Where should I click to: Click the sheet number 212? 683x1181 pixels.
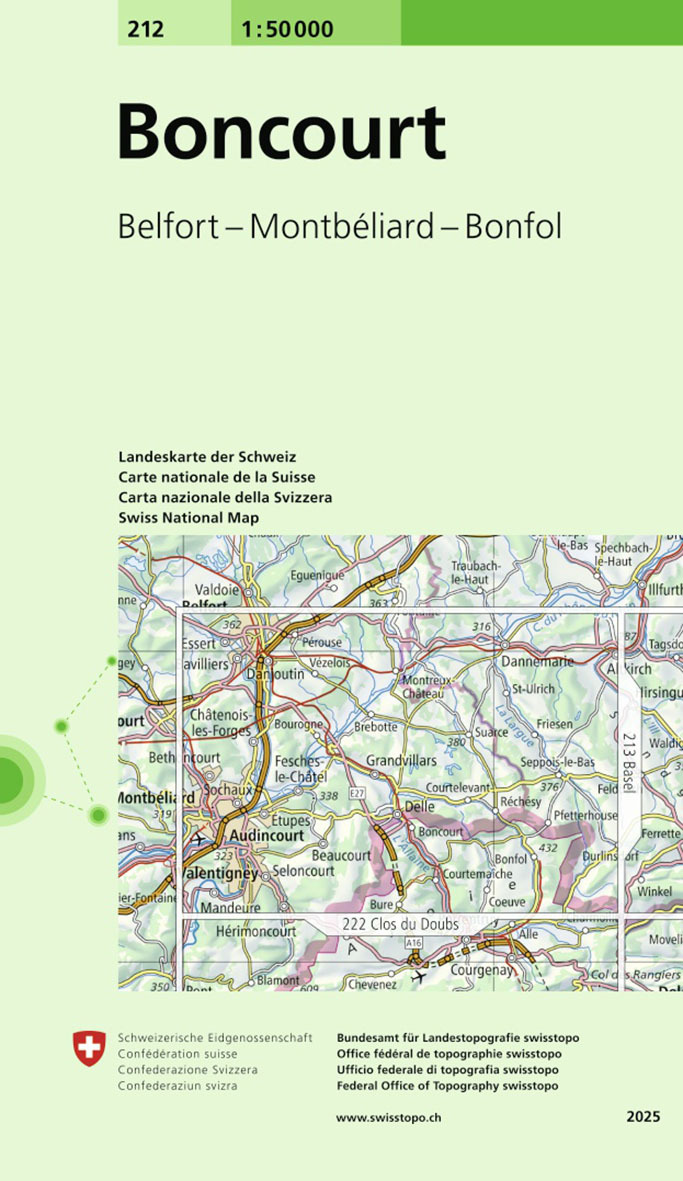click(x=146, y=29)
